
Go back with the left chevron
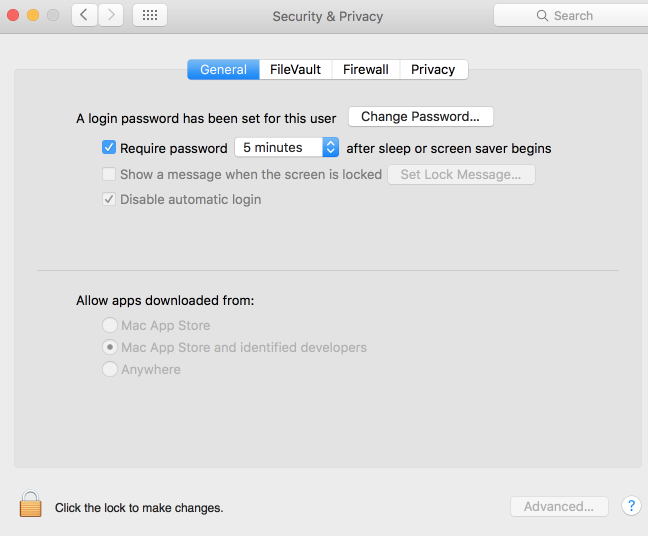click(84, 15)
